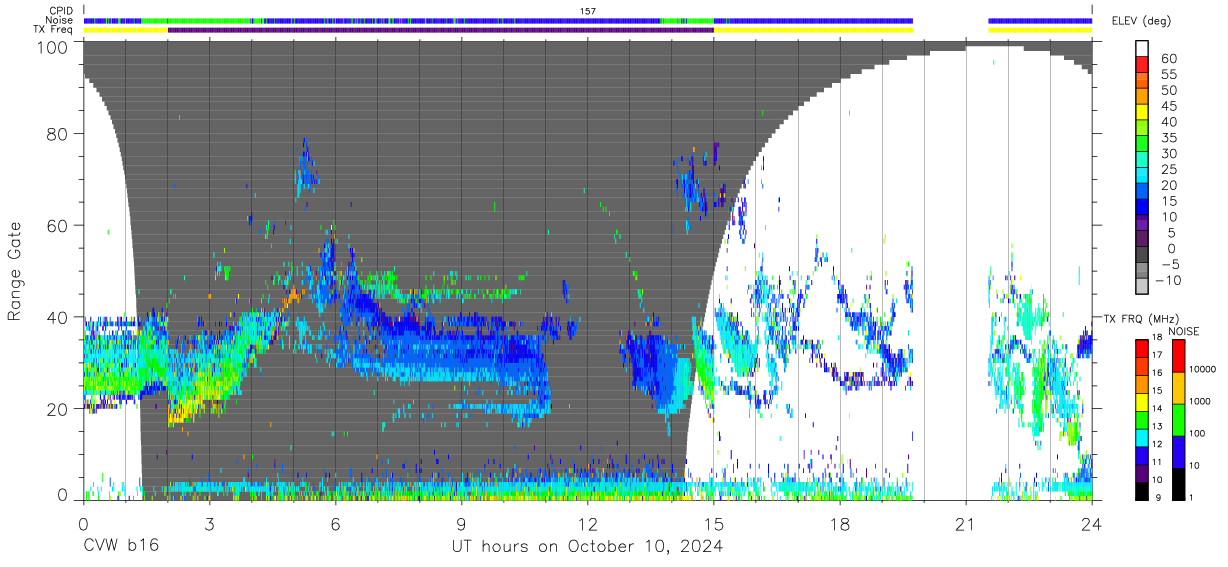The width and height of the screenshot is (1228, 567).
Task: Click the 21 hour label on the UT axis
Action: 966,524
